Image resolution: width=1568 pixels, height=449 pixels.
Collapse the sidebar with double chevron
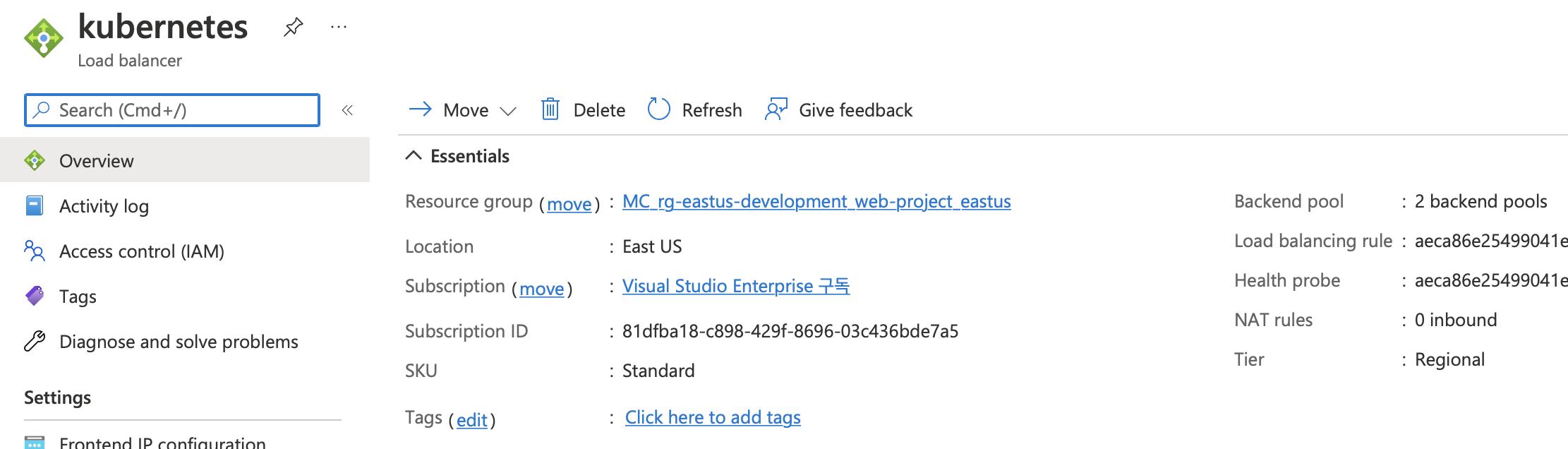coord(347,110)
